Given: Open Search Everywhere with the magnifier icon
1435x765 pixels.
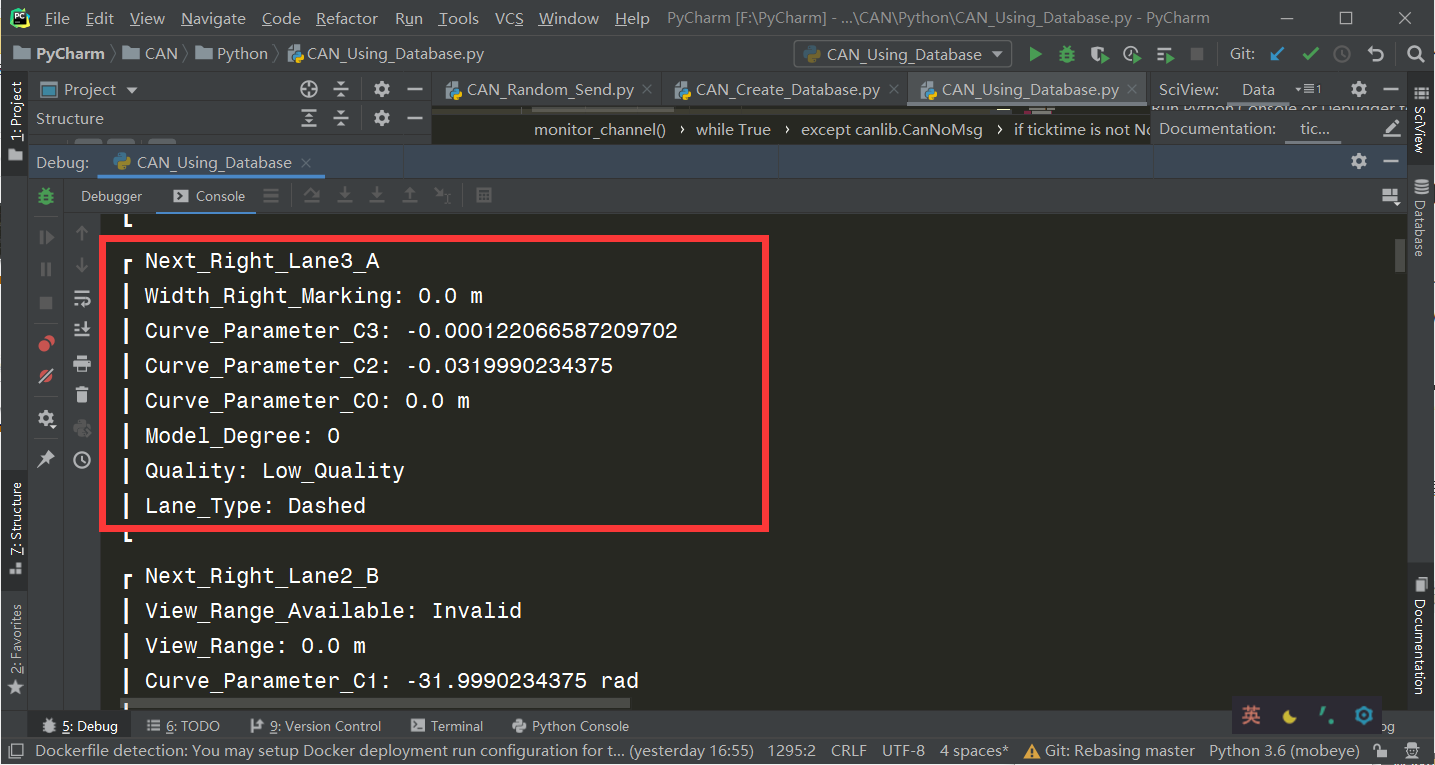Looking at the screenshot, I should (x=1415, y=53).
